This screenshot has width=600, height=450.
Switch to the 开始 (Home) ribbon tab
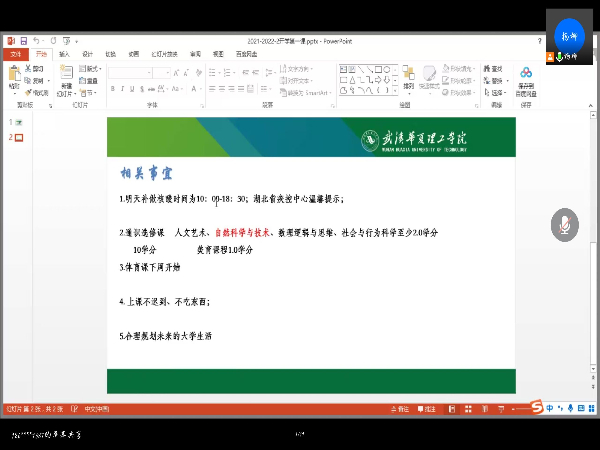click(x=41, y=54)
